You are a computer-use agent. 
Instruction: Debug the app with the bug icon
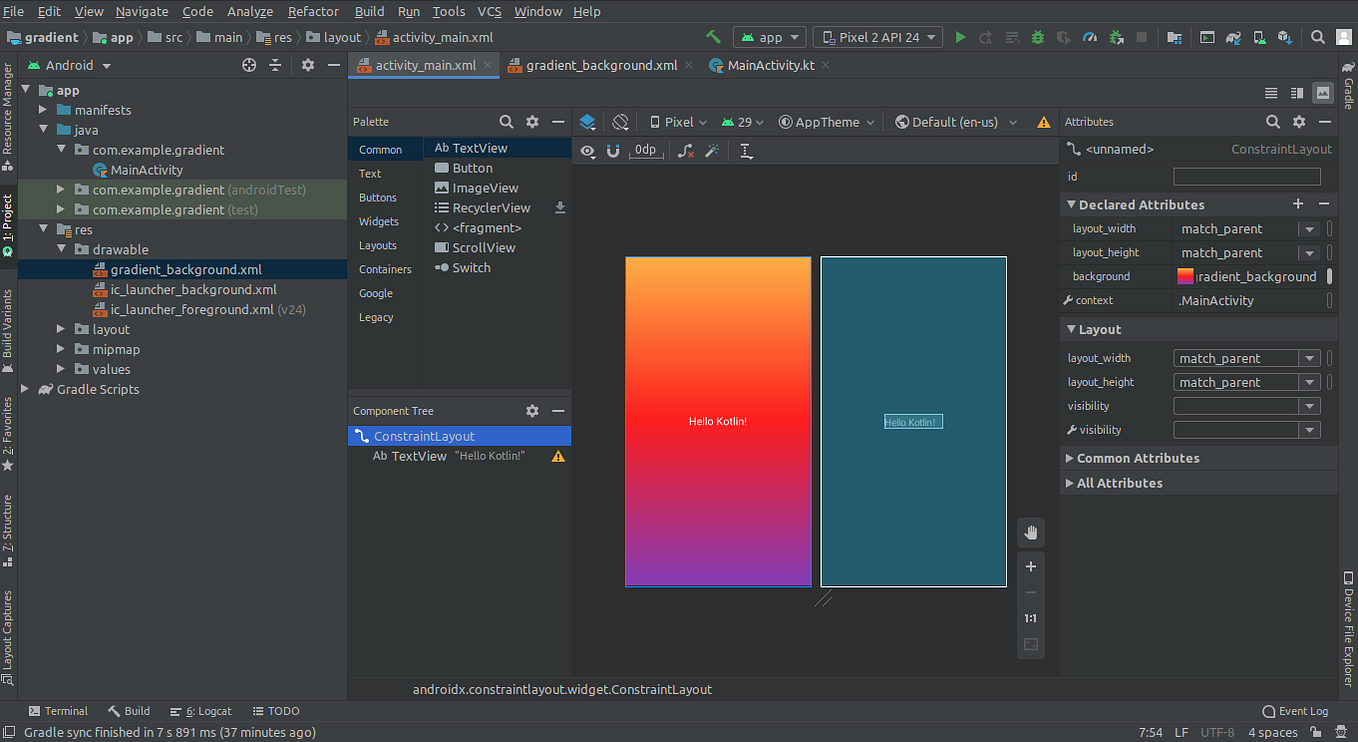(x=1038, y=36)
